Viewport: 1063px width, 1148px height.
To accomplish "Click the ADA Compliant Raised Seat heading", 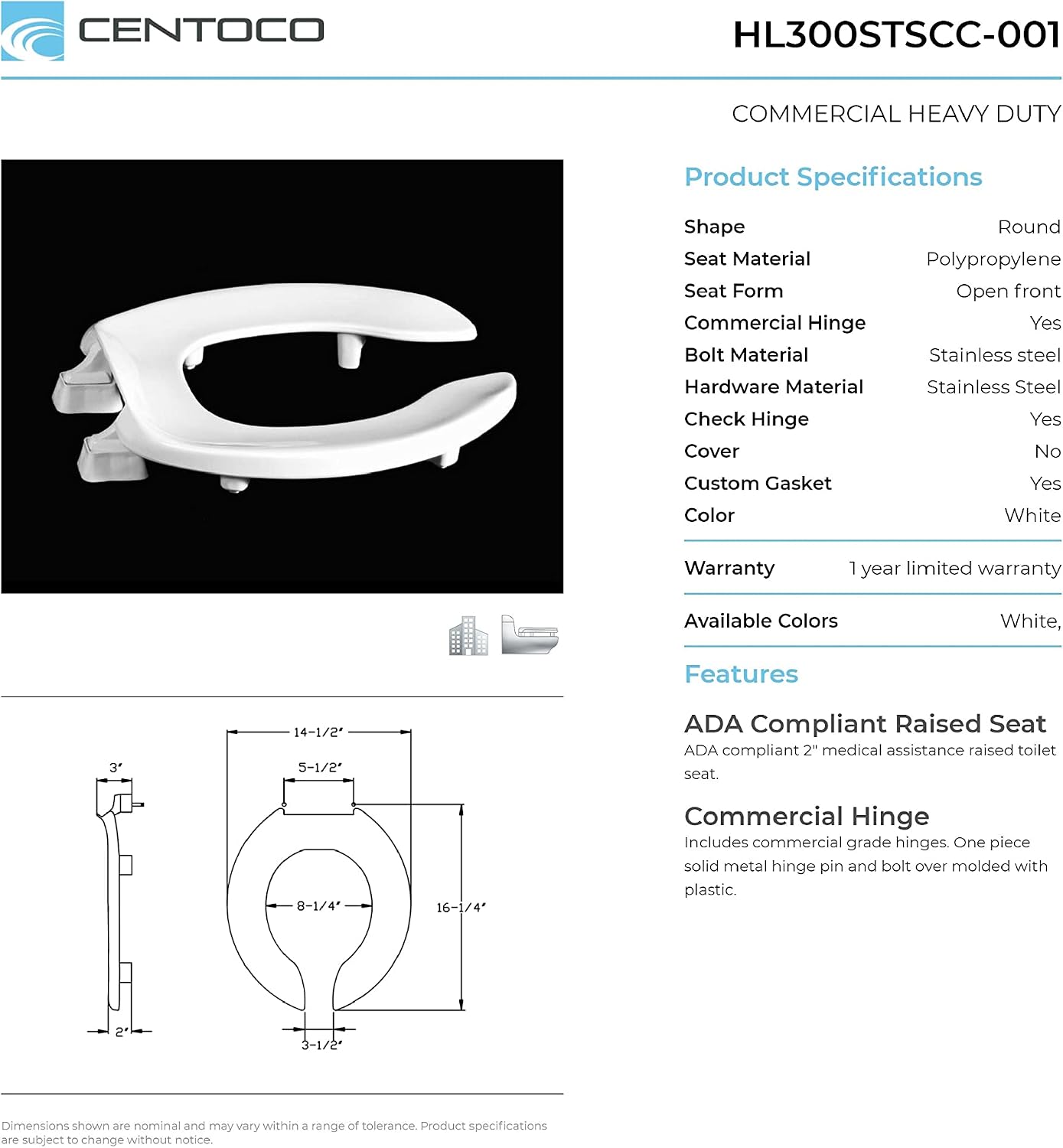I will (865, 724).
